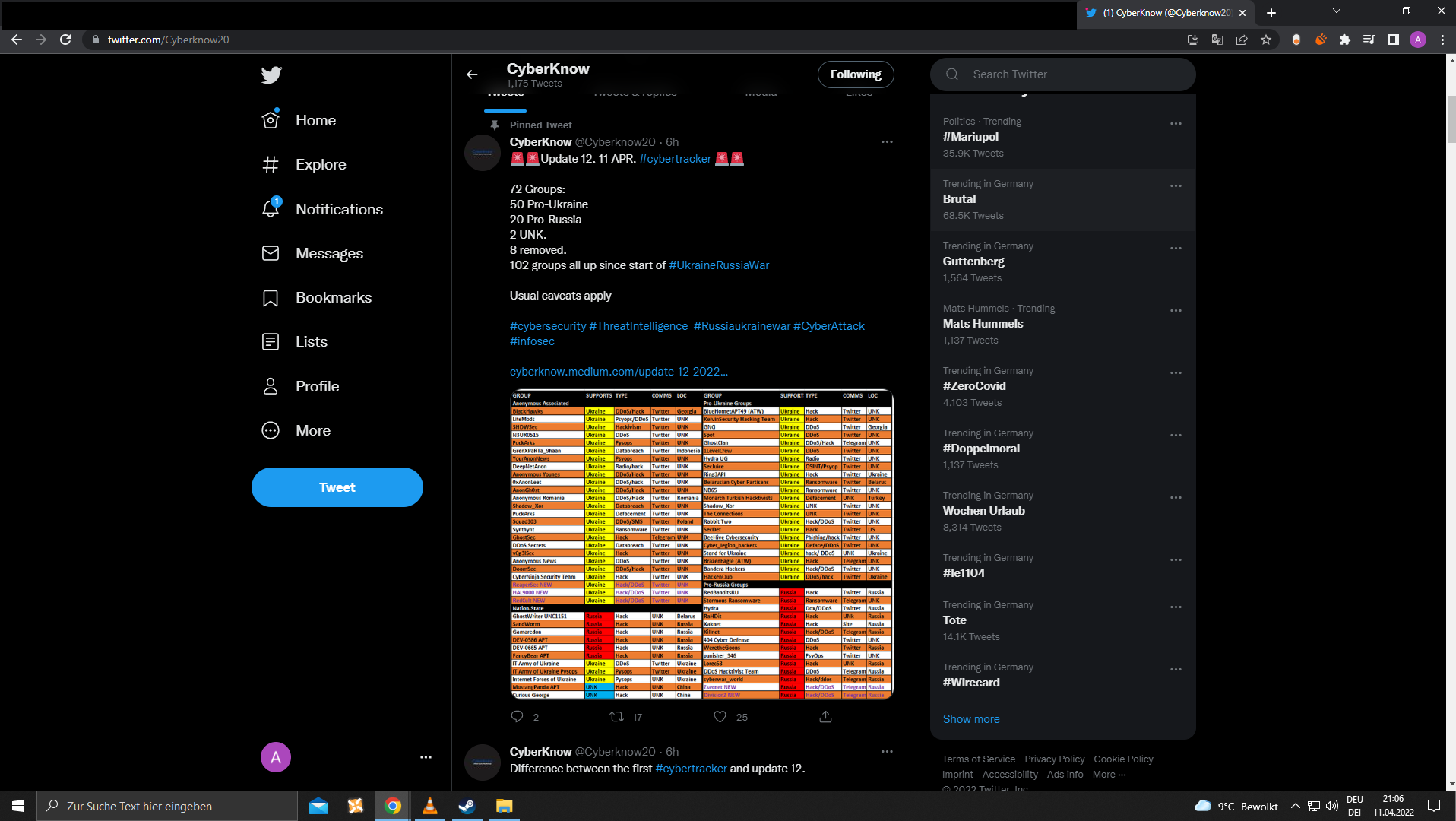Open the #ThreatIntelligence hashtag
This screenshot has width=1456, height=821.
click(x=638, y=326)
